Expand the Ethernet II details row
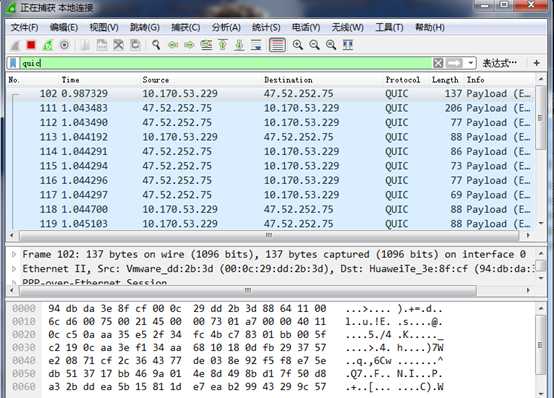554x398 pixels. (14, 269)
